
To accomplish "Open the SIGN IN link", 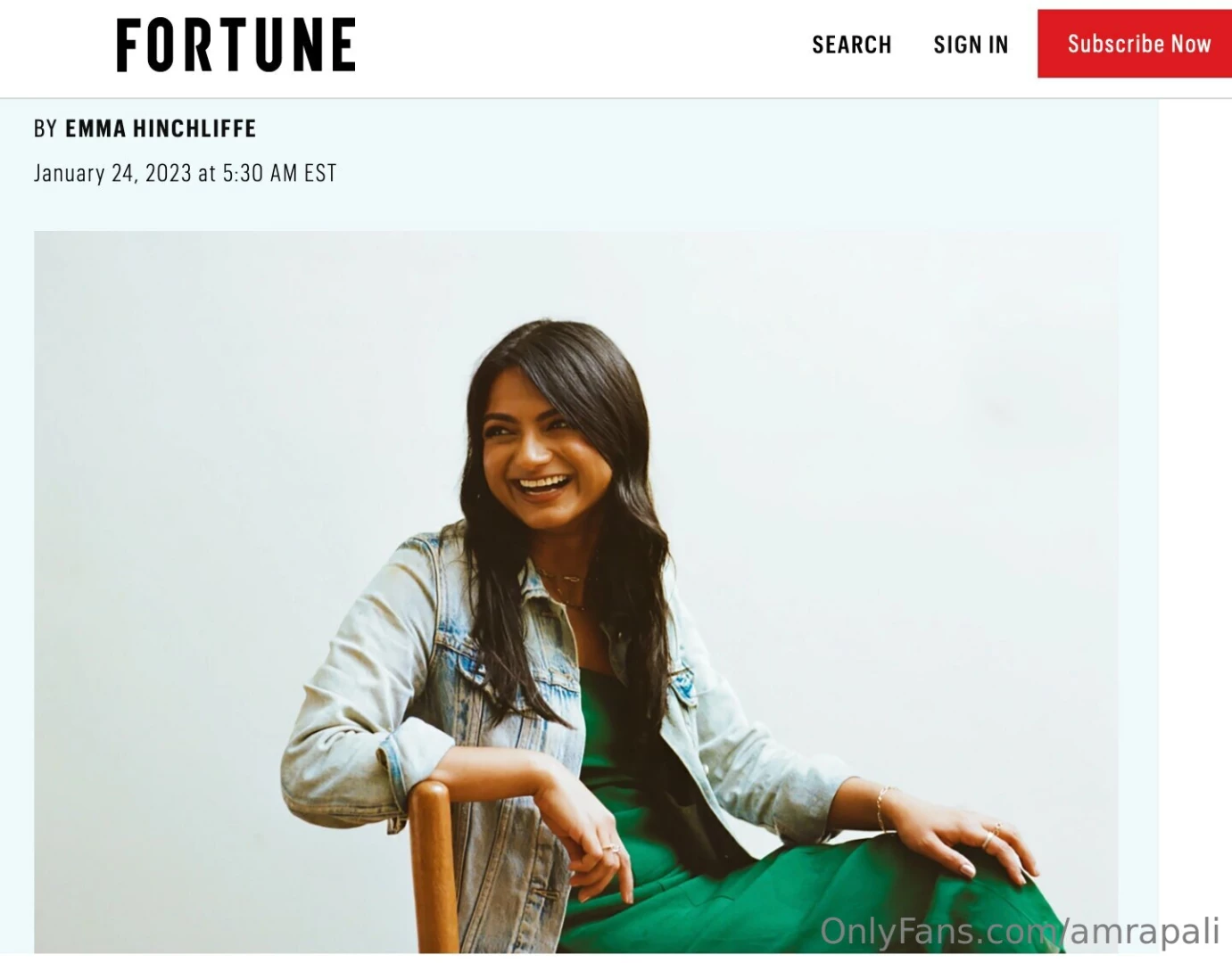I will point(971,45).
